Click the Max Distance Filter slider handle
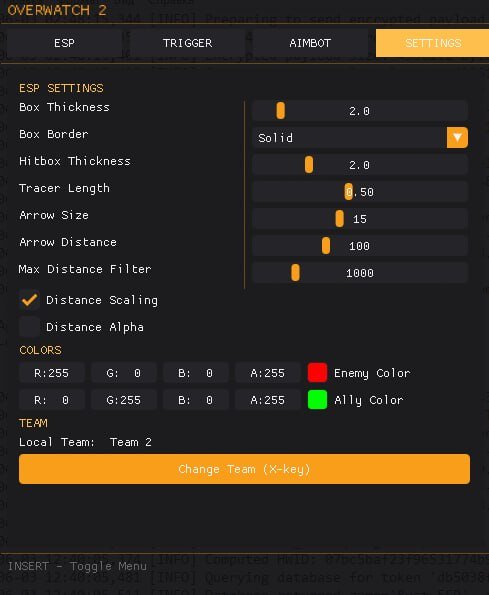The height and width of the screenshot is (595, 489). tap(295, 272)
